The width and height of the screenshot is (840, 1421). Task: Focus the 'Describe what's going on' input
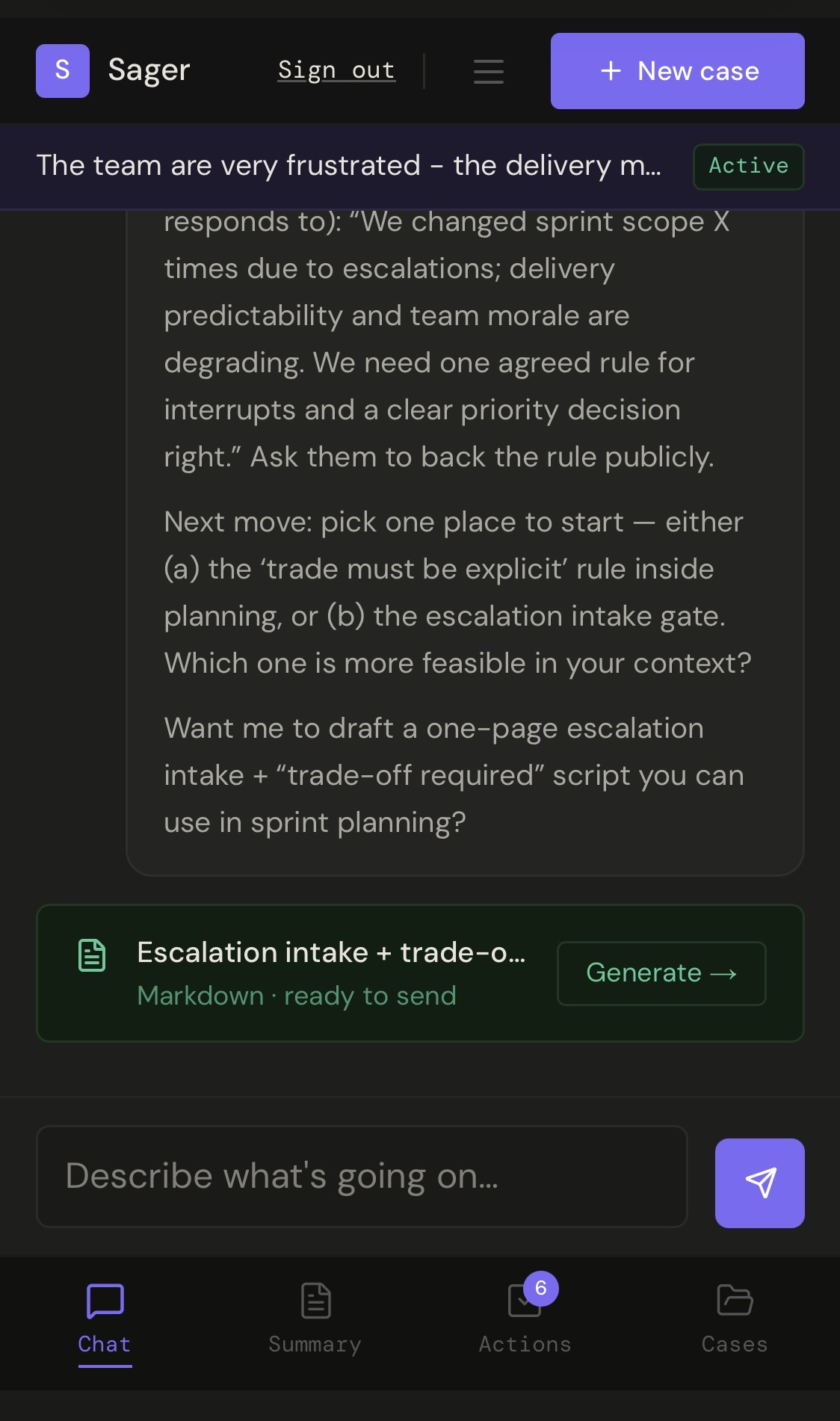tap(362, 1177)
